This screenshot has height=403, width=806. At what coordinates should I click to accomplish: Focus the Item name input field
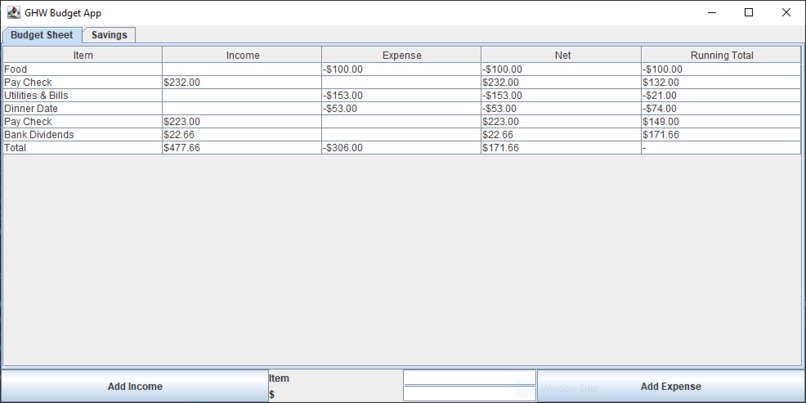click(x=469, y=377)
